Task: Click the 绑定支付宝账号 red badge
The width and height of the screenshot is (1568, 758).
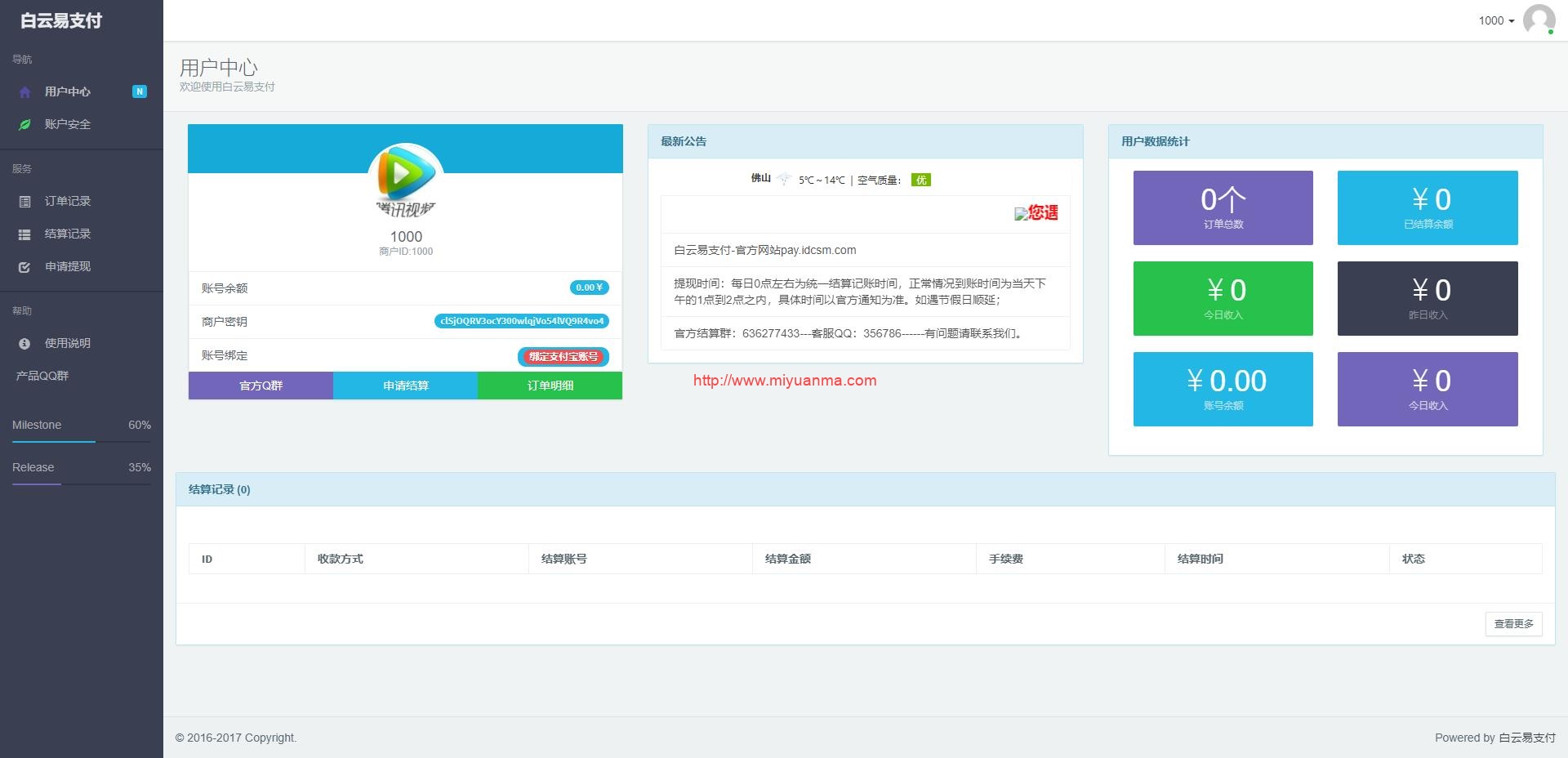Action: point(563,356)
